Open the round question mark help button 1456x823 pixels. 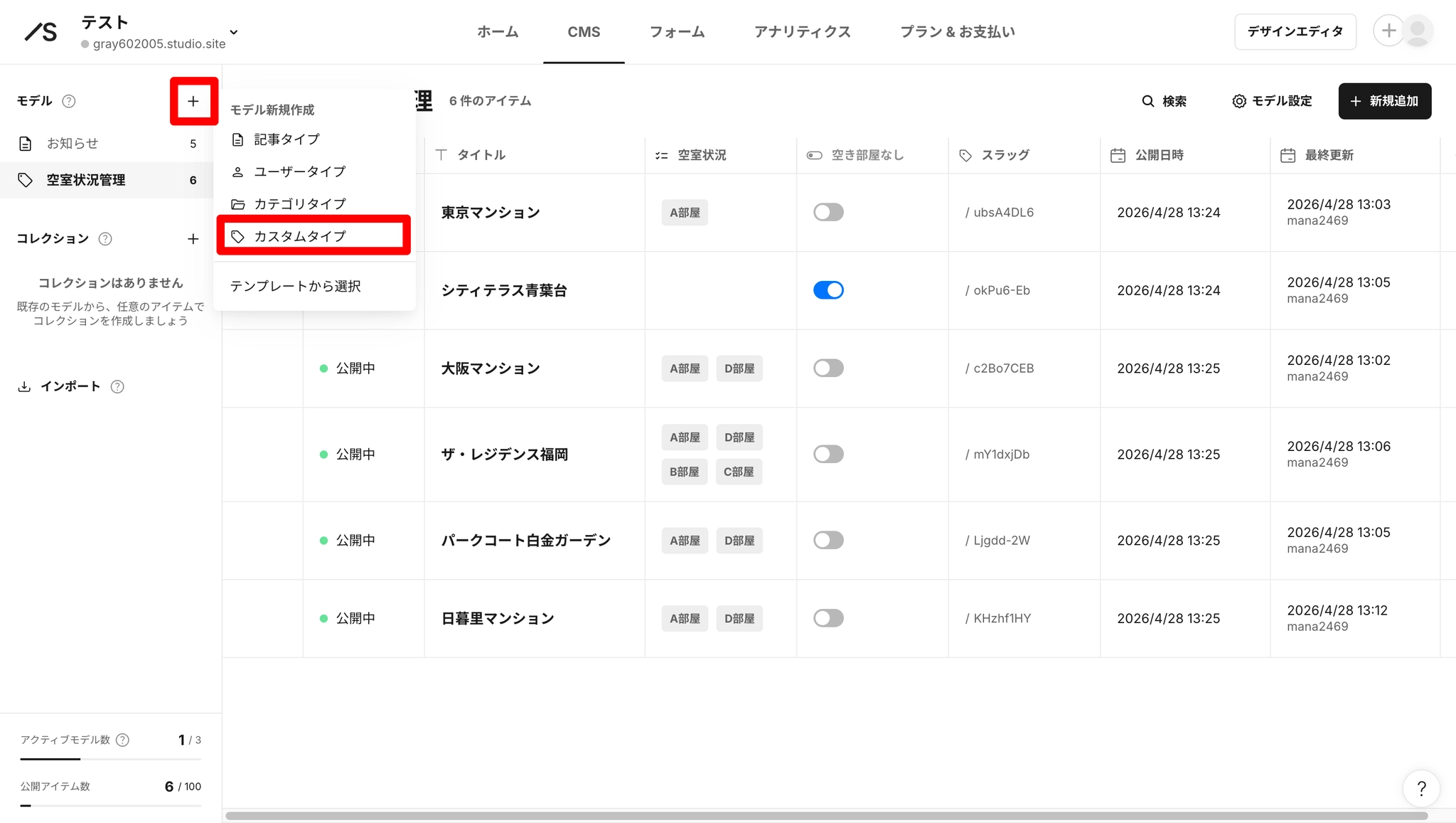click(1421, 788)
